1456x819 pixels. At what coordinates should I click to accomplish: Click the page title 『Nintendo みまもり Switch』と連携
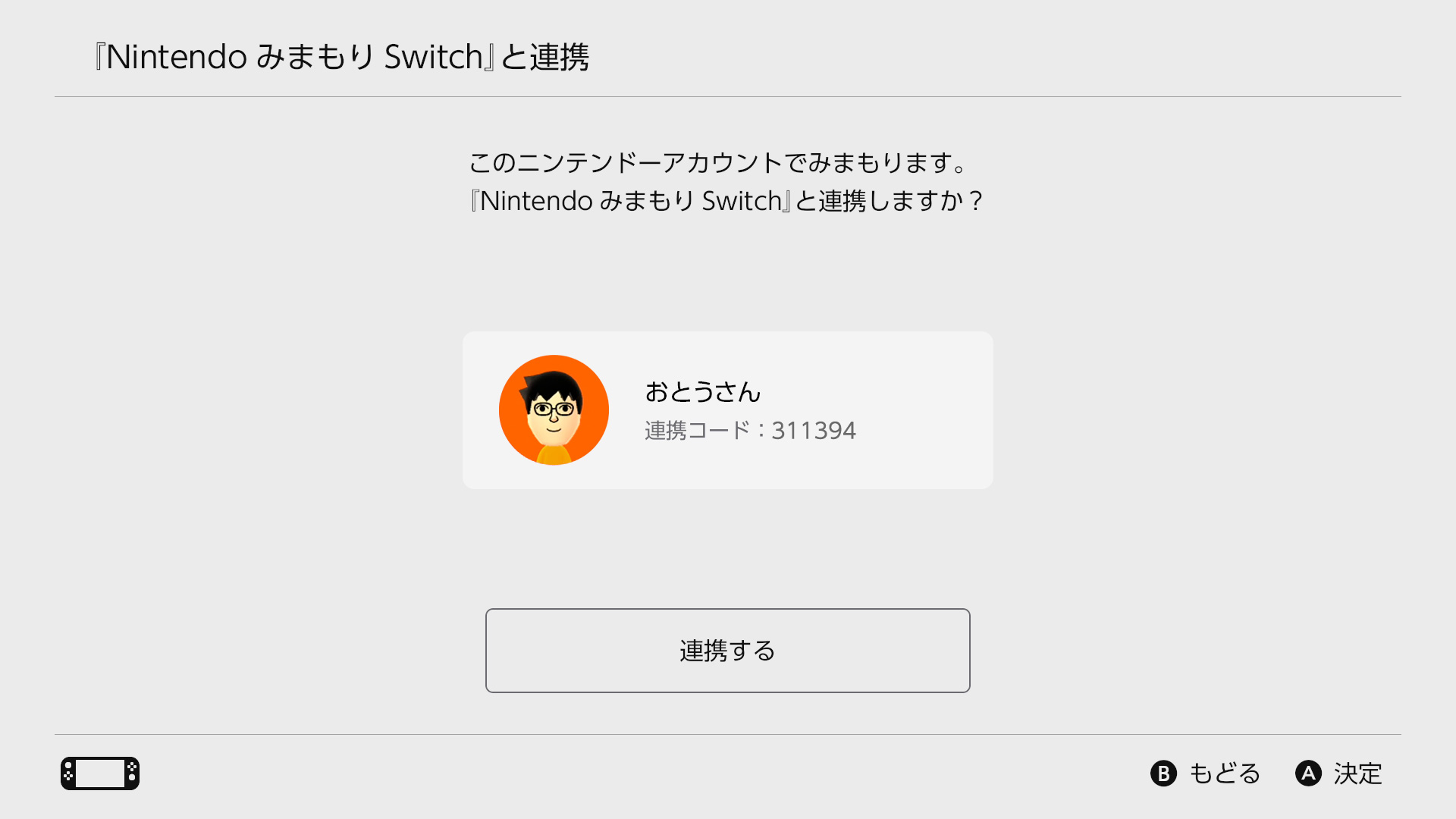(340, 57)
